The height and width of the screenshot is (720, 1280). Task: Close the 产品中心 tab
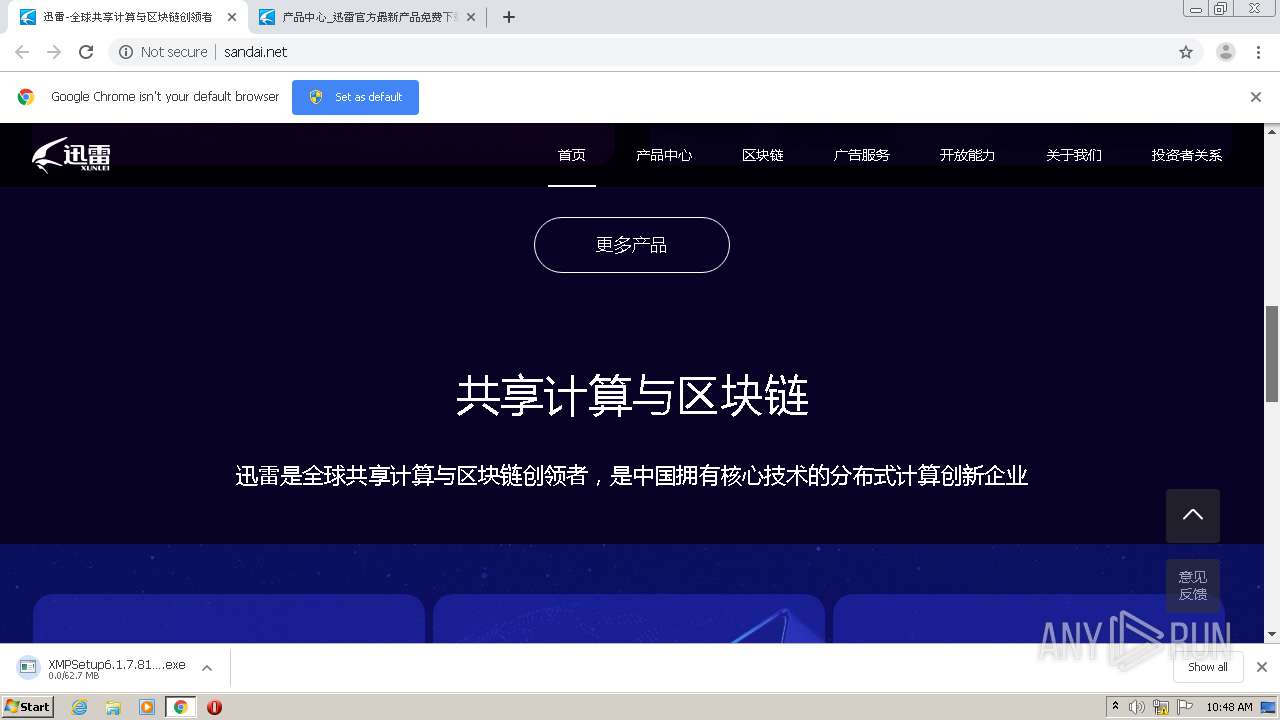(471, 17)
